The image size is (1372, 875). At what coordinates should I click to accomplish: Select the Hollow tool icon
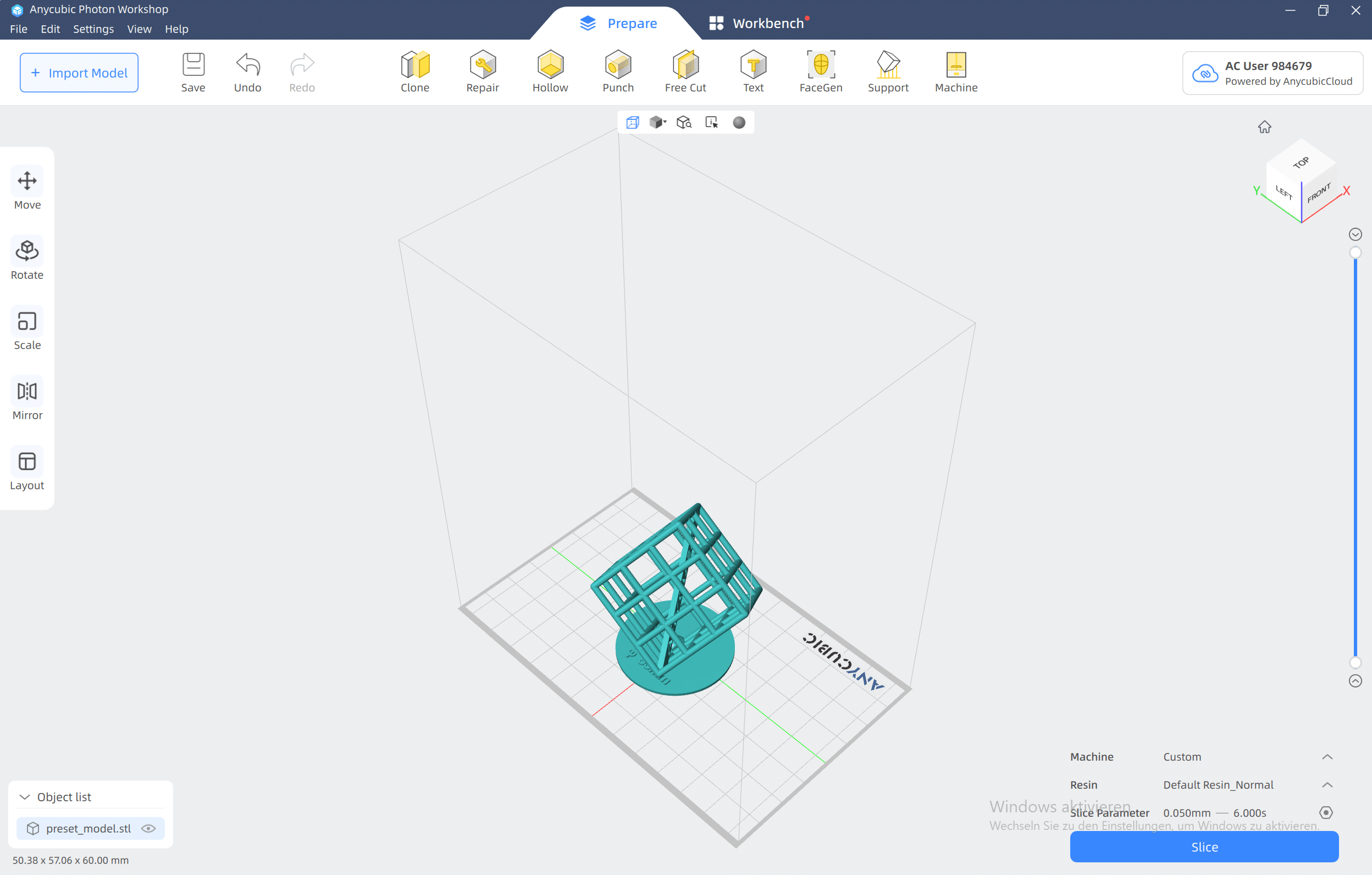click(550, 71)
